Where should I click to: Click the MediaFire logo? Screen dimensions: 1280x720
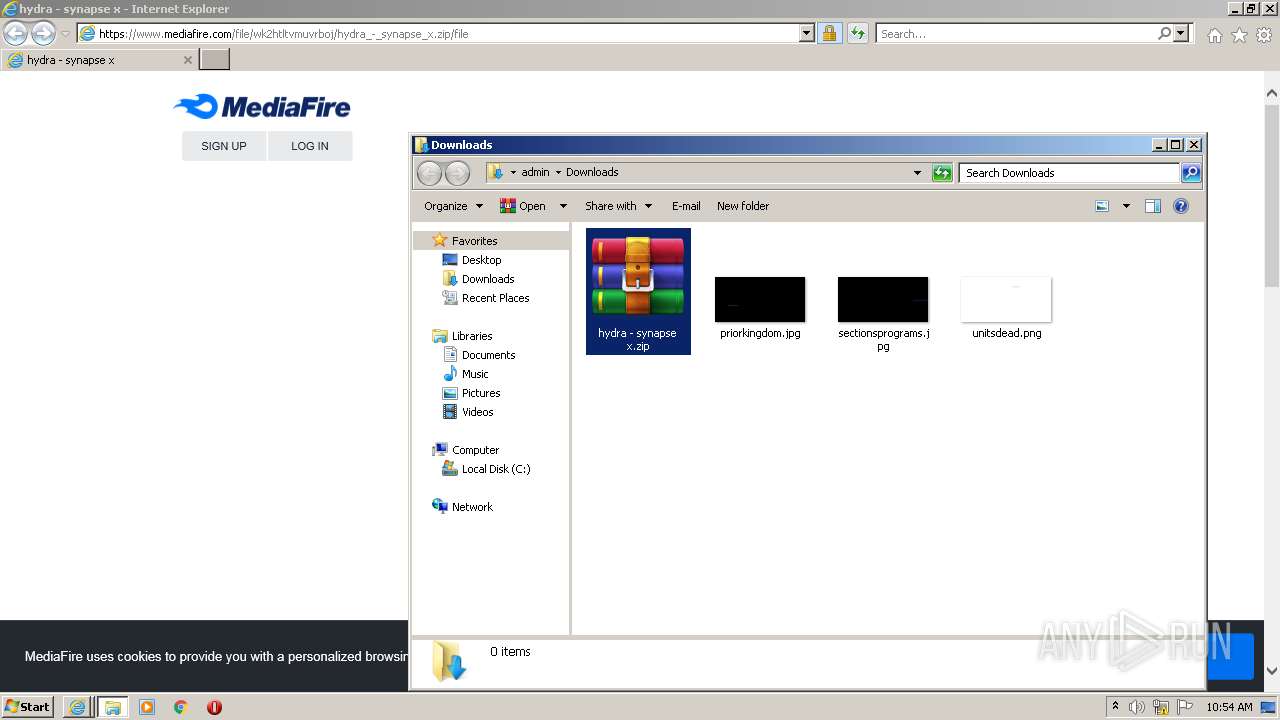point(262,106)
